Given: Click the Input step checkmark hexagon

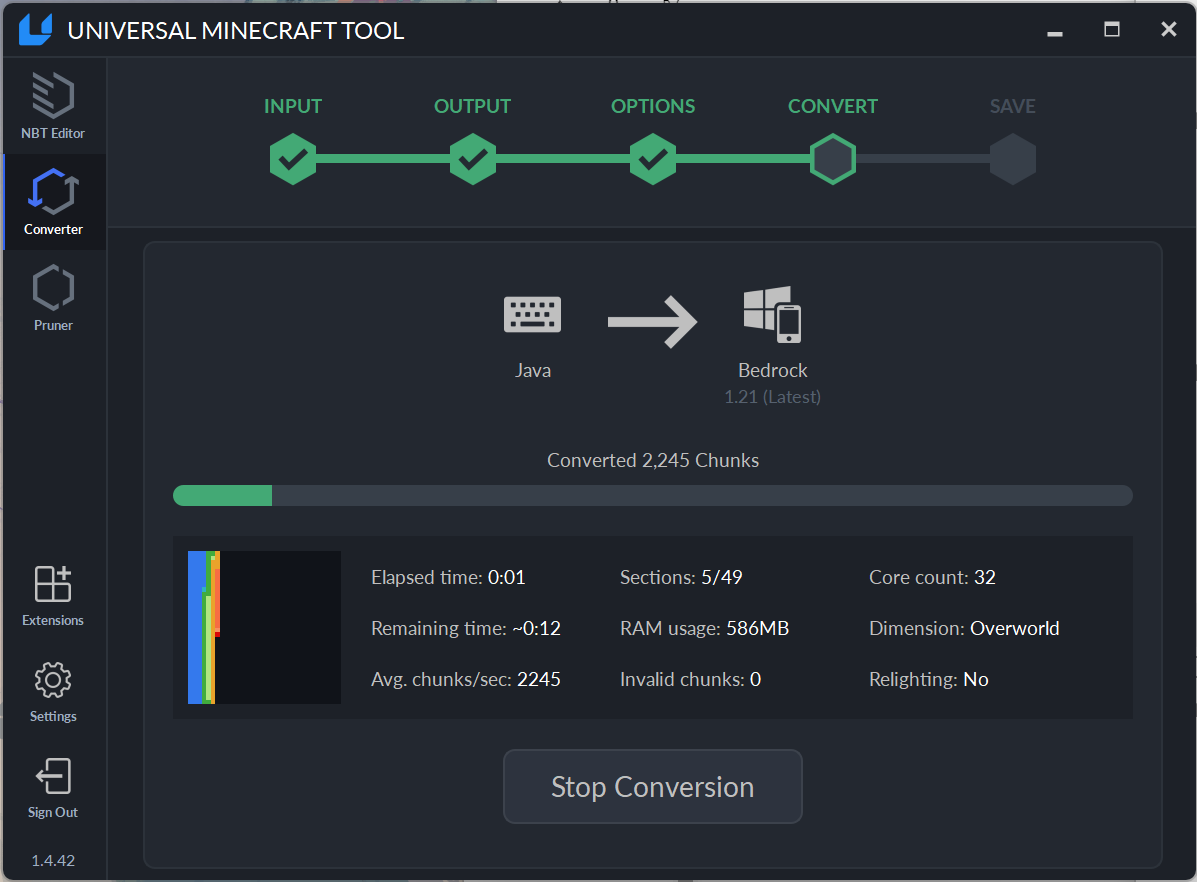Looking at the screenshot, I should click(x=293, y=159).
